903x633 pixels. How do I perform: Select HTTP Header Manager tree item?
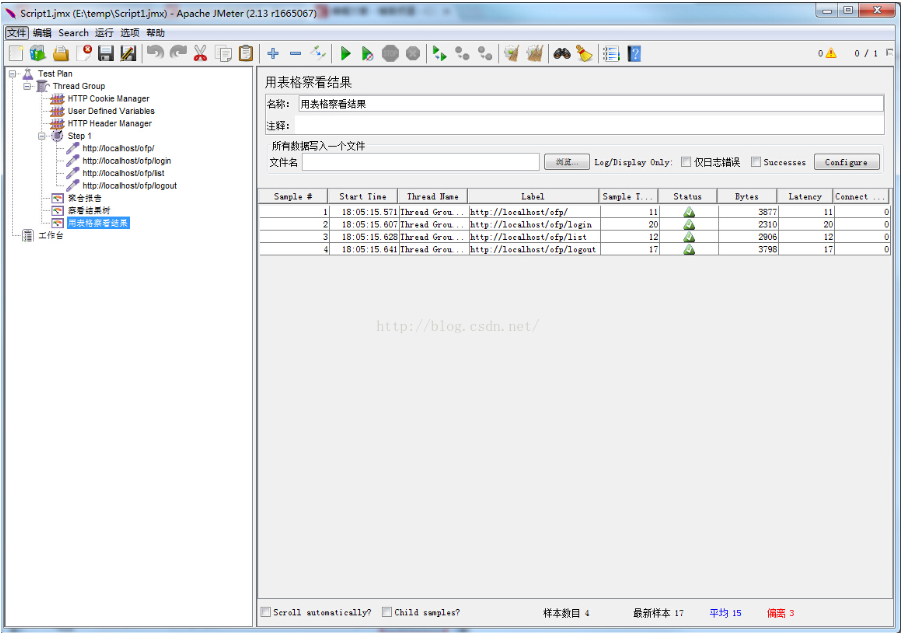pos(109,123)
